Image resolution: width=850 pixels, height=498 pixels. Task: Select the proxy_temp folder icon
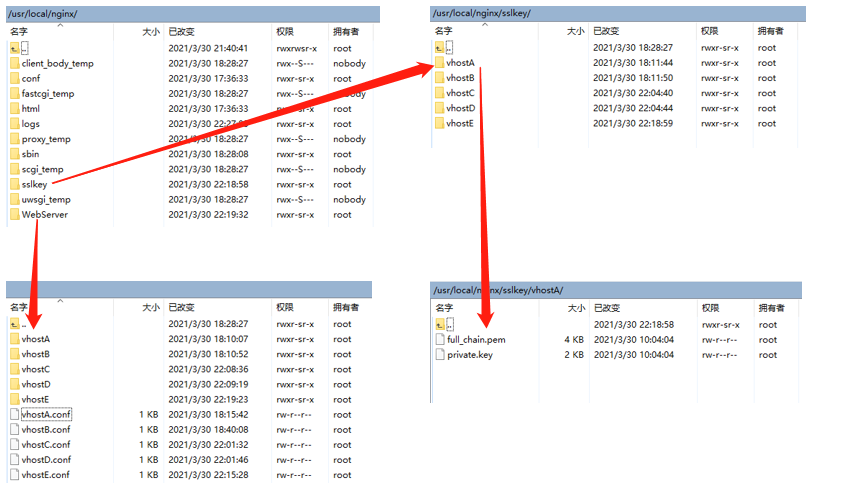click(x=15, y=139)
